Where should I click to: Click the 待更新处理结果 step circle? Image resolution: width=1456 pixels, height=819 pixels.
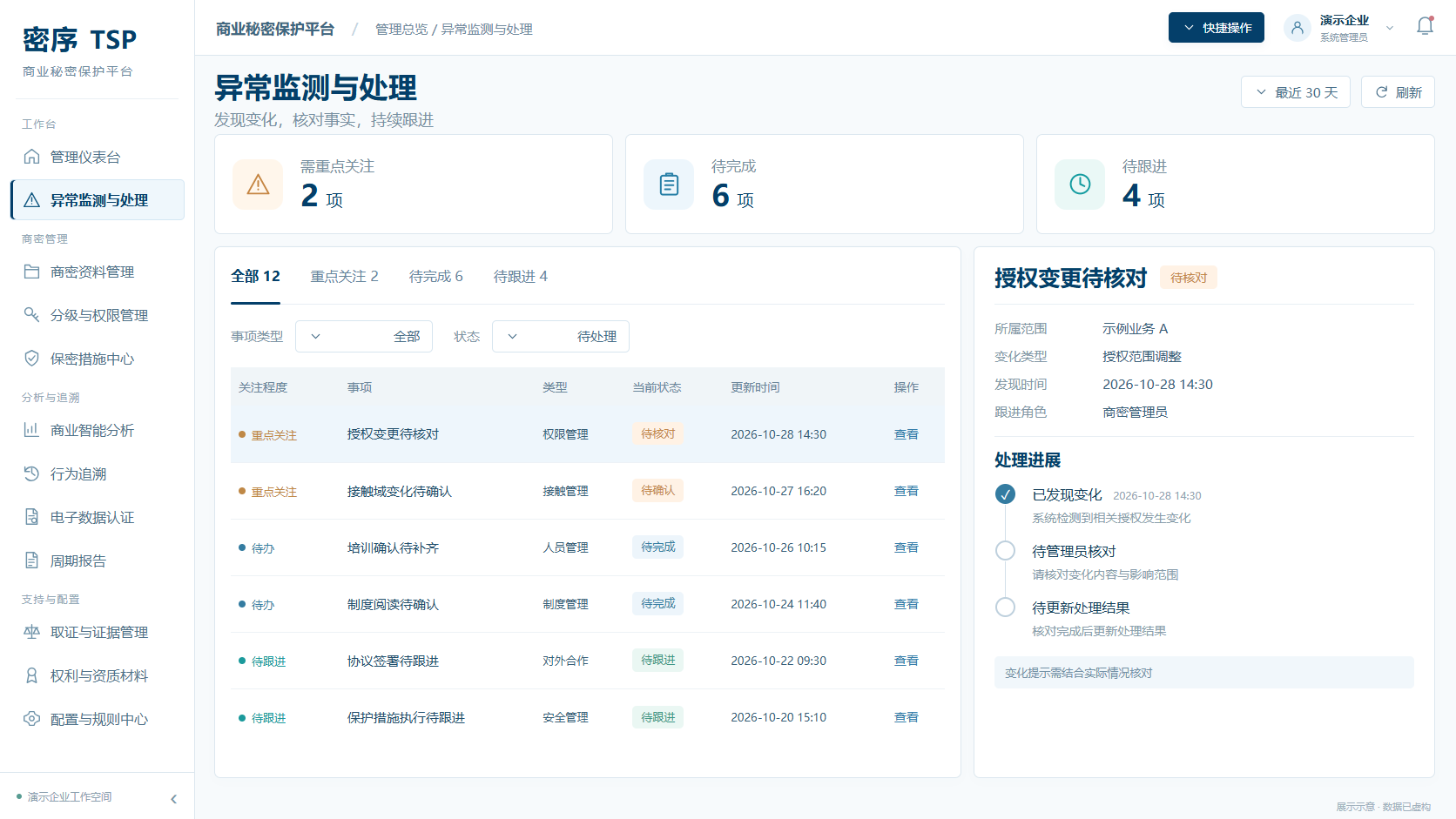1005,608
